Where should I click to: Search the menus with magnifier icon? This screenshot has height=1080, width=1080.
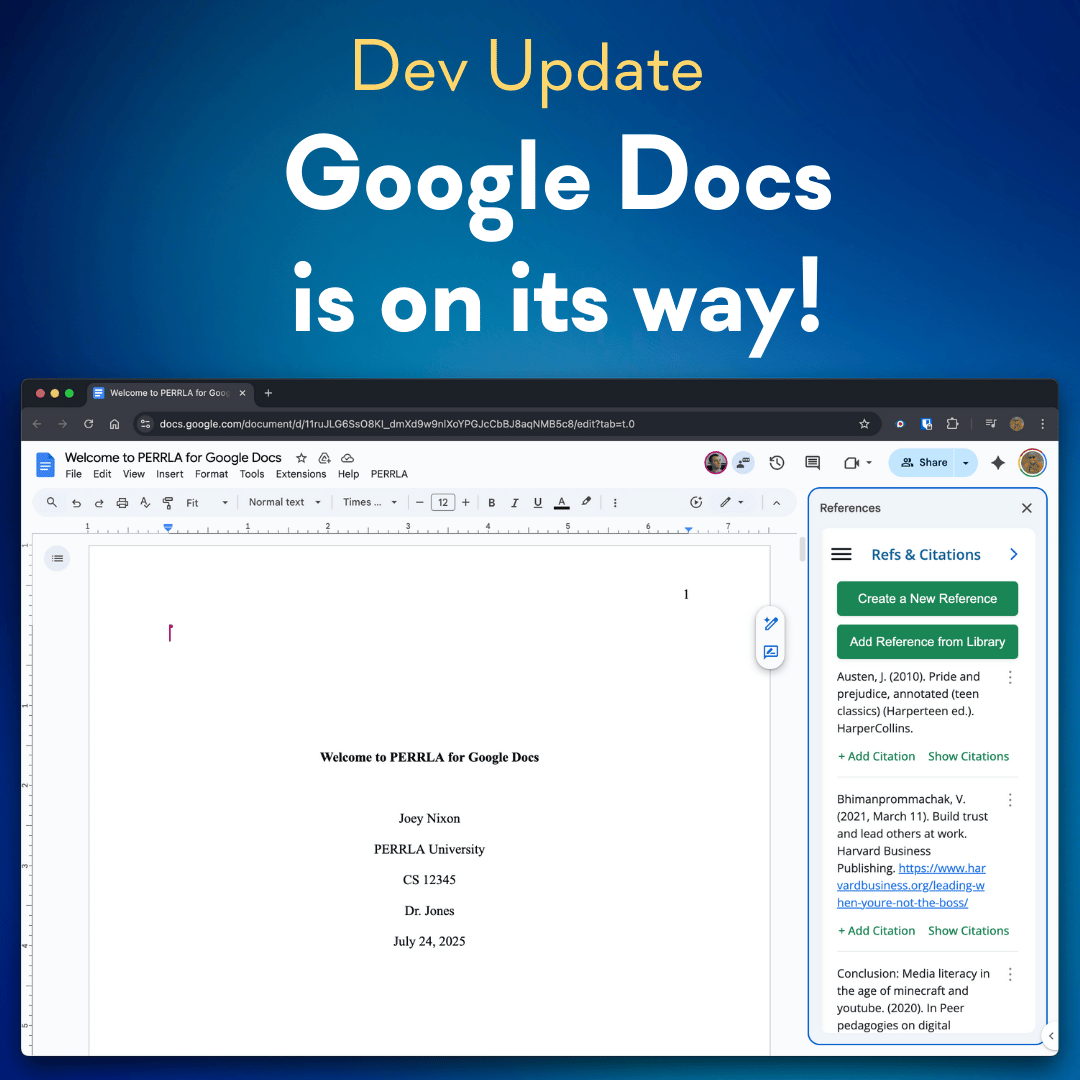pyautogui.click(x=52, y=503)
